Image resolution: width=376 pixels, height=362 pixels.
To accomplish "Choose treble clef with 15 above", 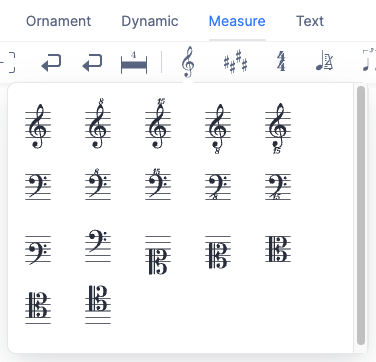I will (158, 123).
